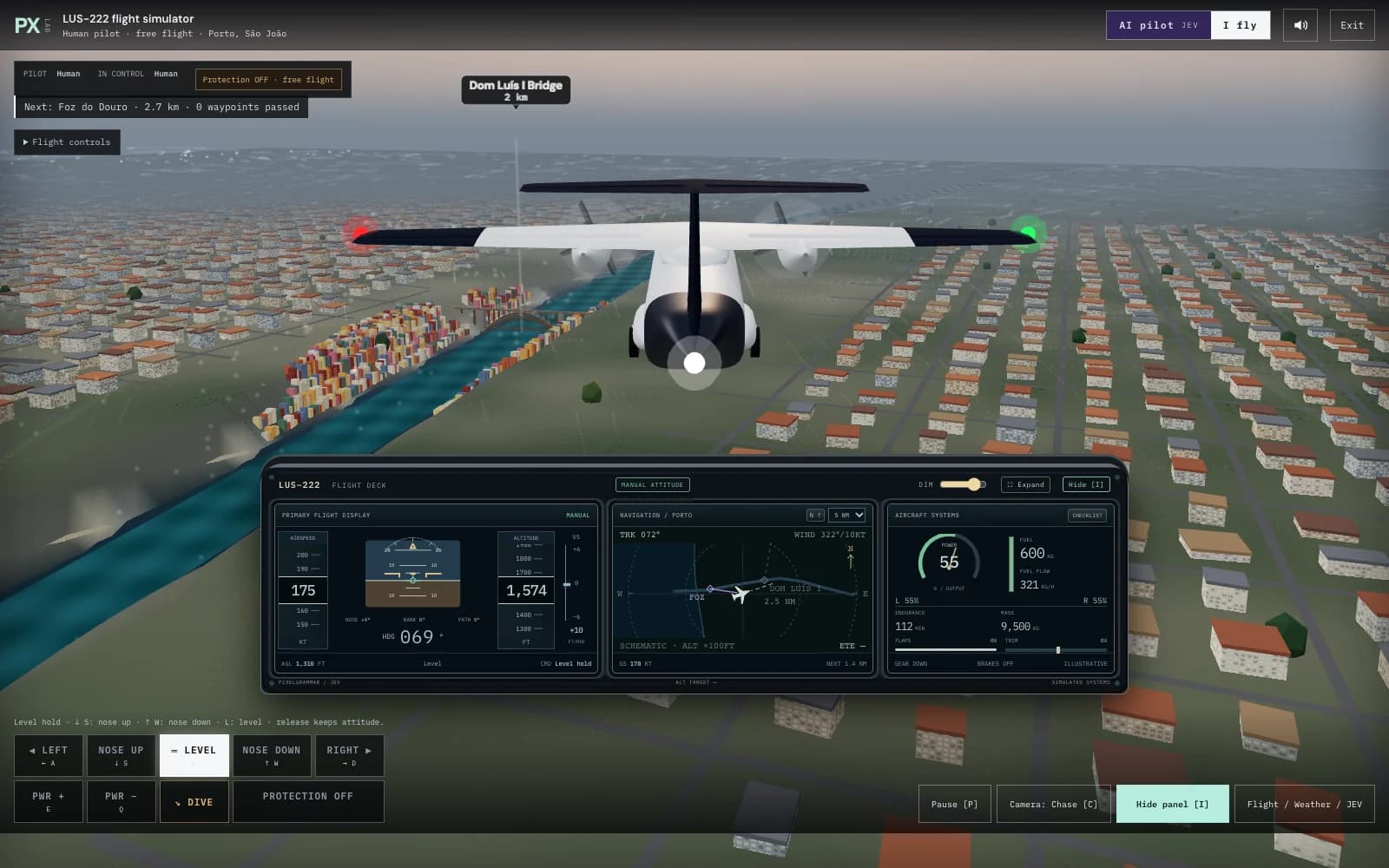Hide the flight deck with Hide [I]

[1086, 484]
